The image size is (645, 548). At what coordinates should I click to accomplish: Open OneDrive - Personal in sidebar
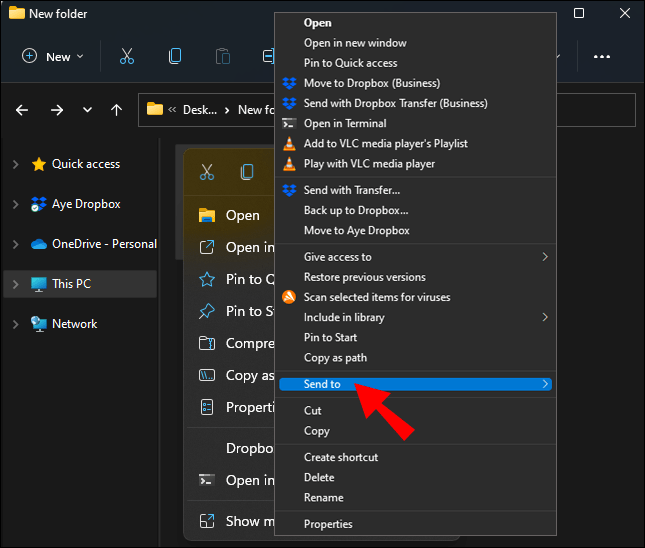pyautogui.click(x=104, y=244)
